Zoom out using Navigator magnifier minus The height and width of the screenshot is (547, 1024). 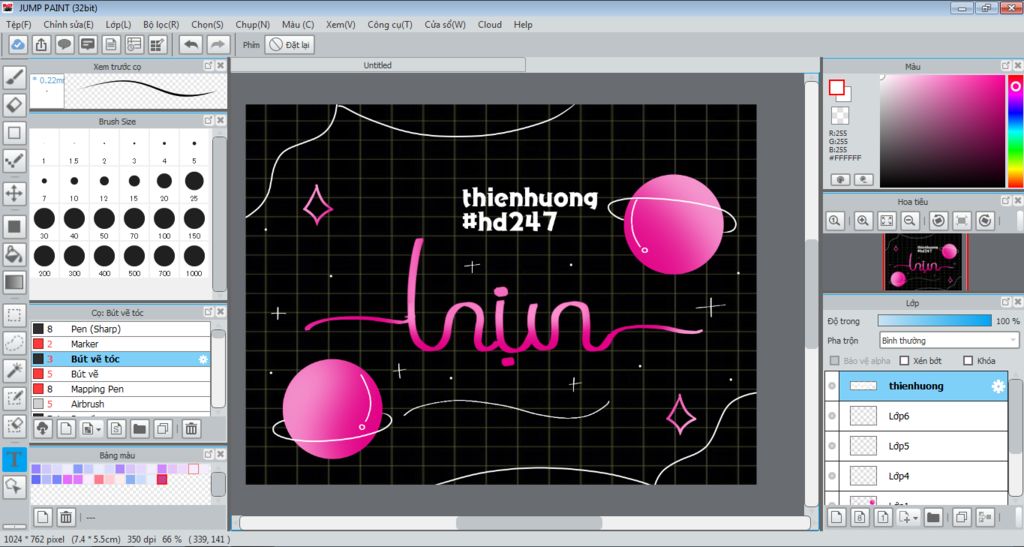(909, 221)
